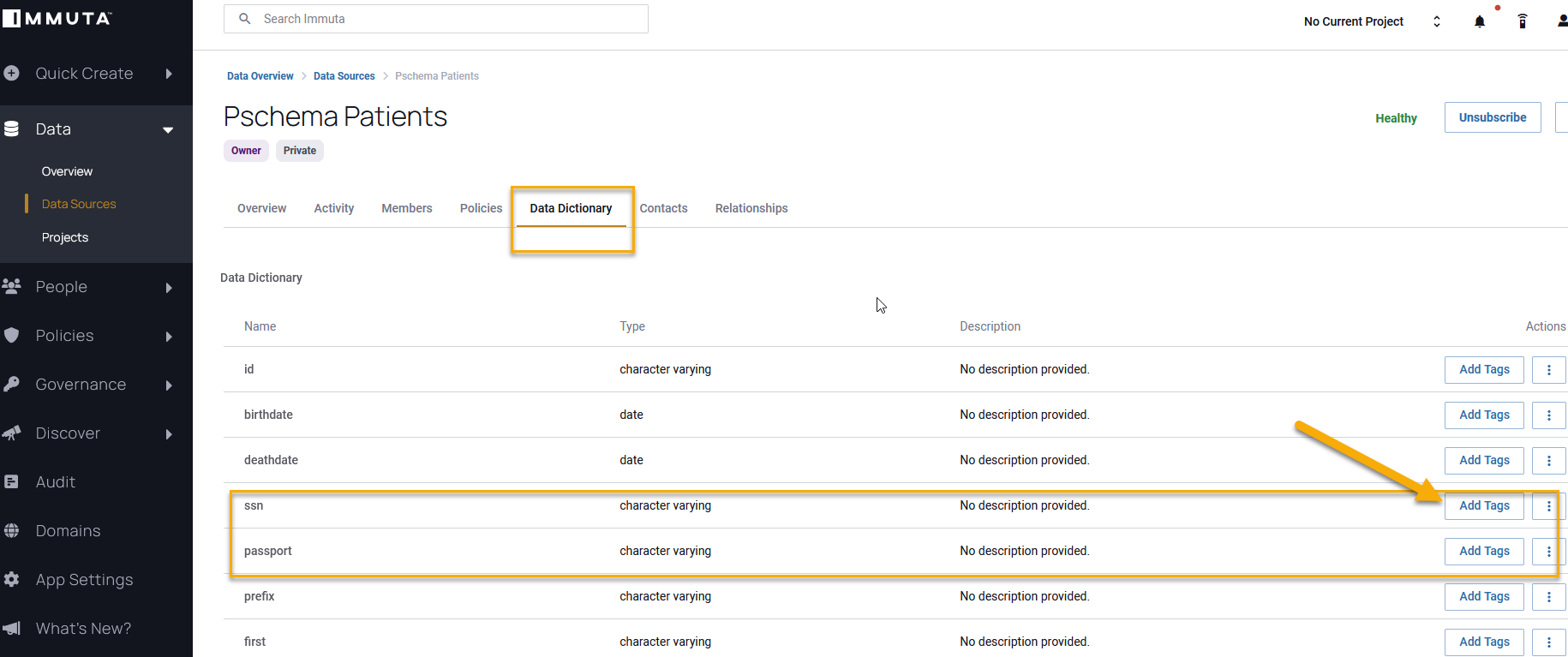Viewport: 1568px width, 657px height.
Task: Click the ssn column name
Action: [254, 505]
